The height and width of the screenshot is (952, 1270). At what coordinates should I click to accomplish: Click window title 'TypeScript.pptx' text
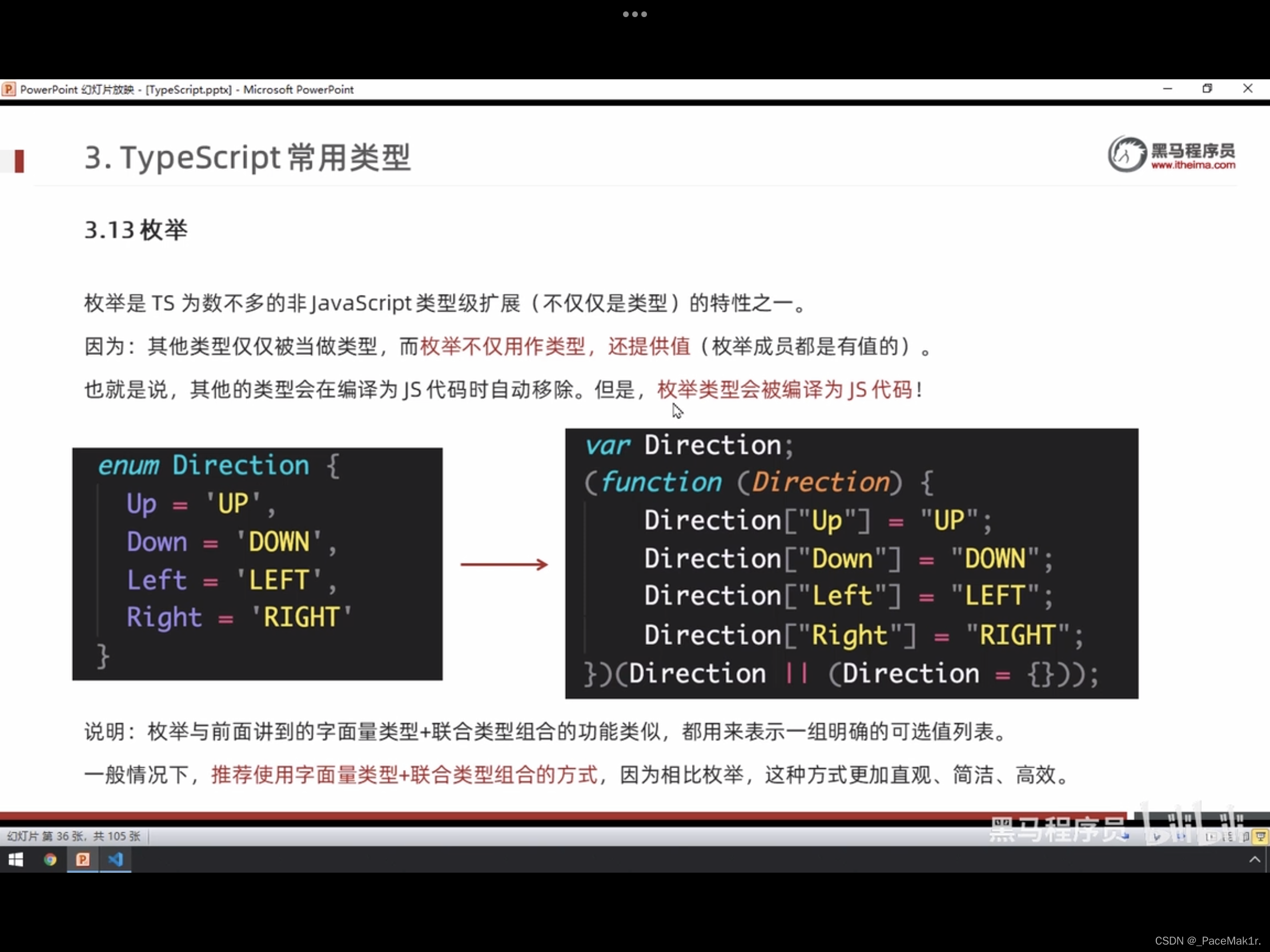(x=189, y=90)
